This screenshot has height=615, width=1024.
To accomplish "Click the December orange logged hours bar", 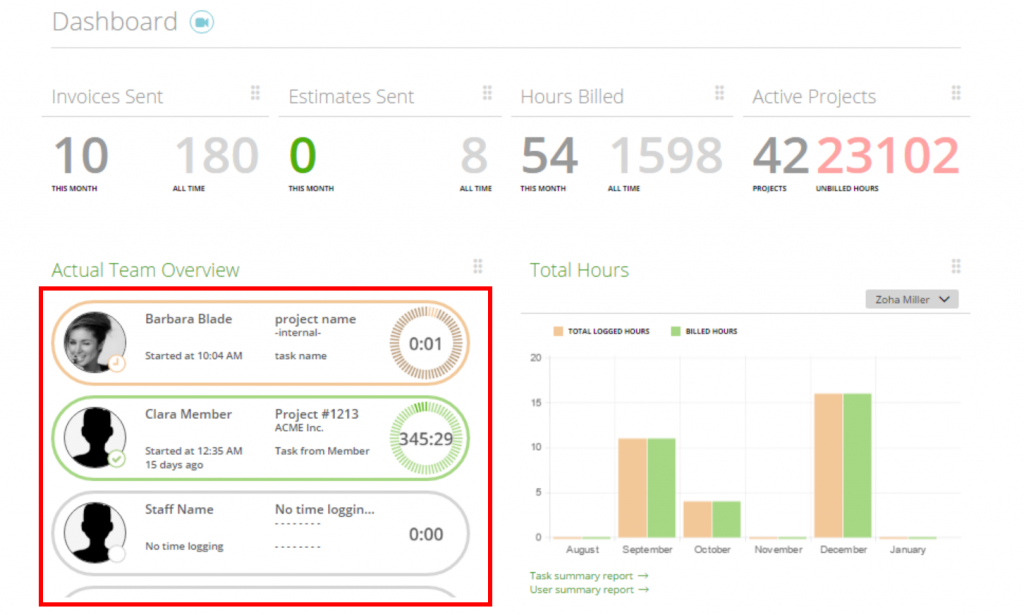I will [x=828, y=465].
